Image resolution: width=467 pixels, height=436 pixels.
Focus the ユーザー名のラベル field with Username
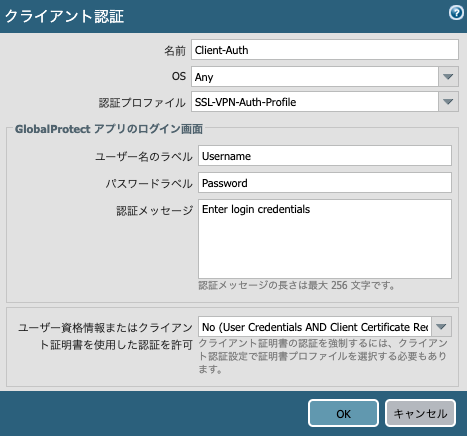click(x=325, y=156)
